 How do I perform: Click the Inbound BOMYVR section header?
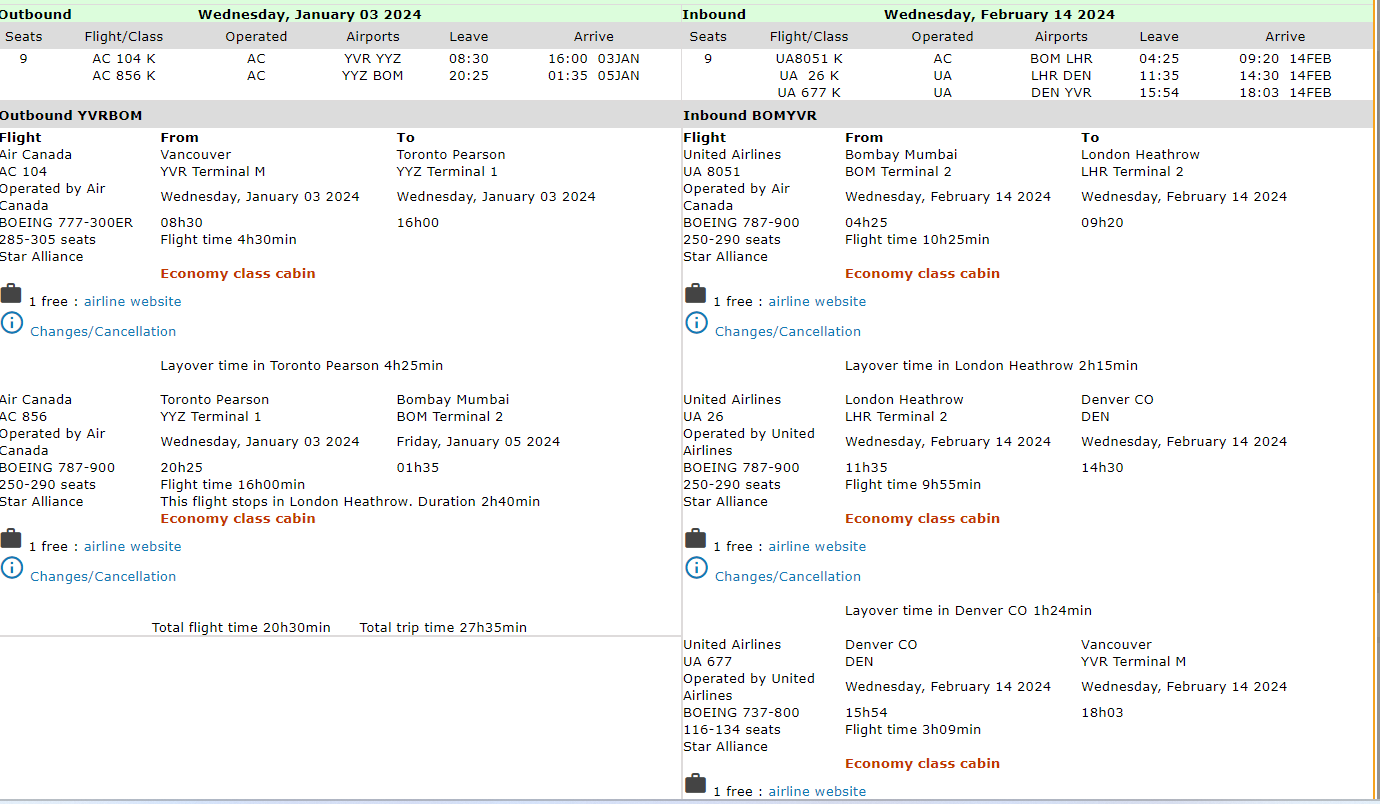750,116
